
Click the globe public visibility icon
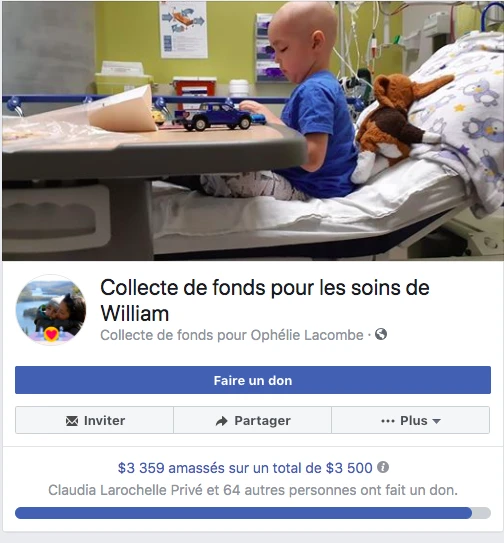point(381,334)
